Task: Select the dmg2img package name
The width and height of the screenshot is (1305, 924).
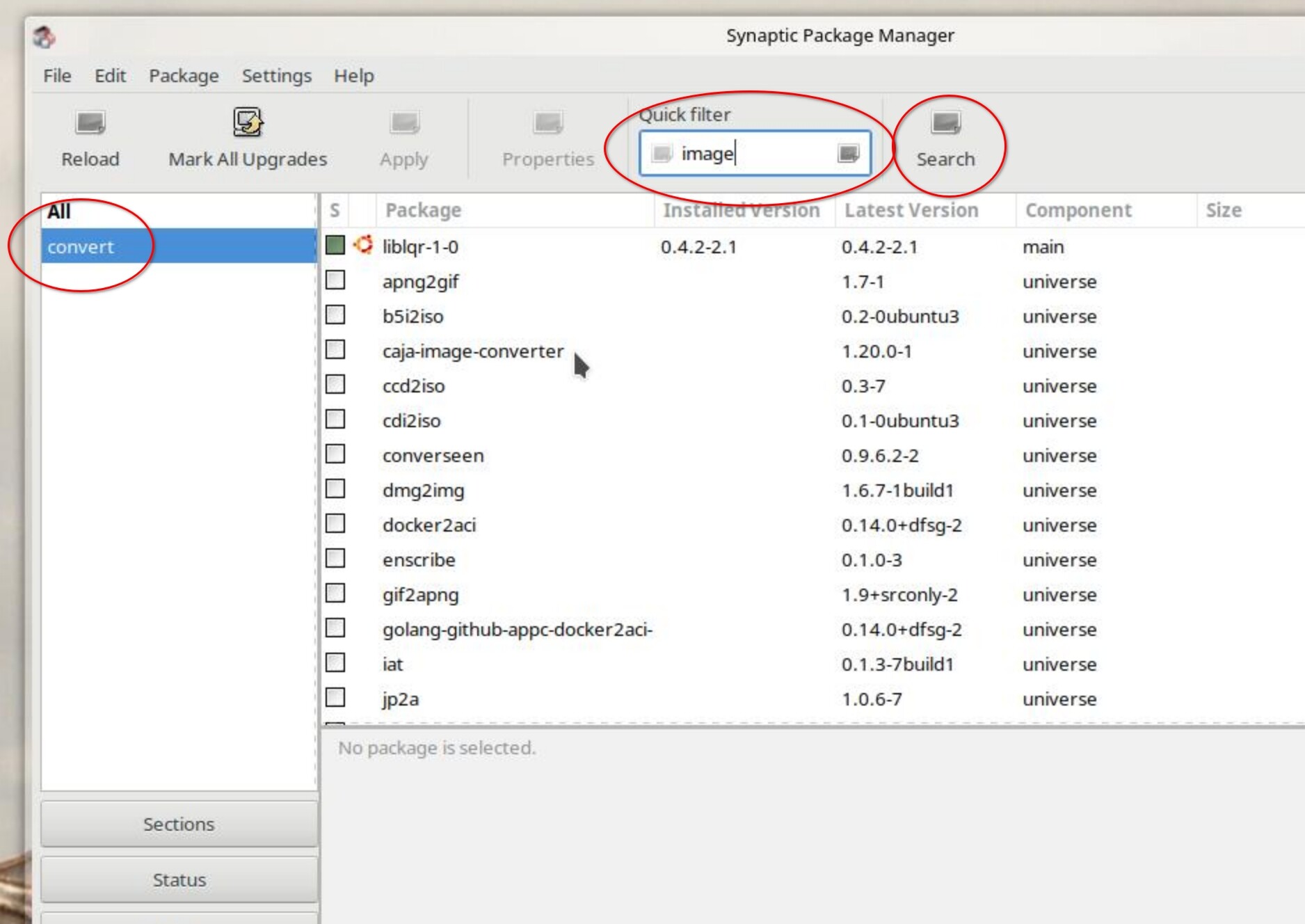Action: (x=423, y=491)
